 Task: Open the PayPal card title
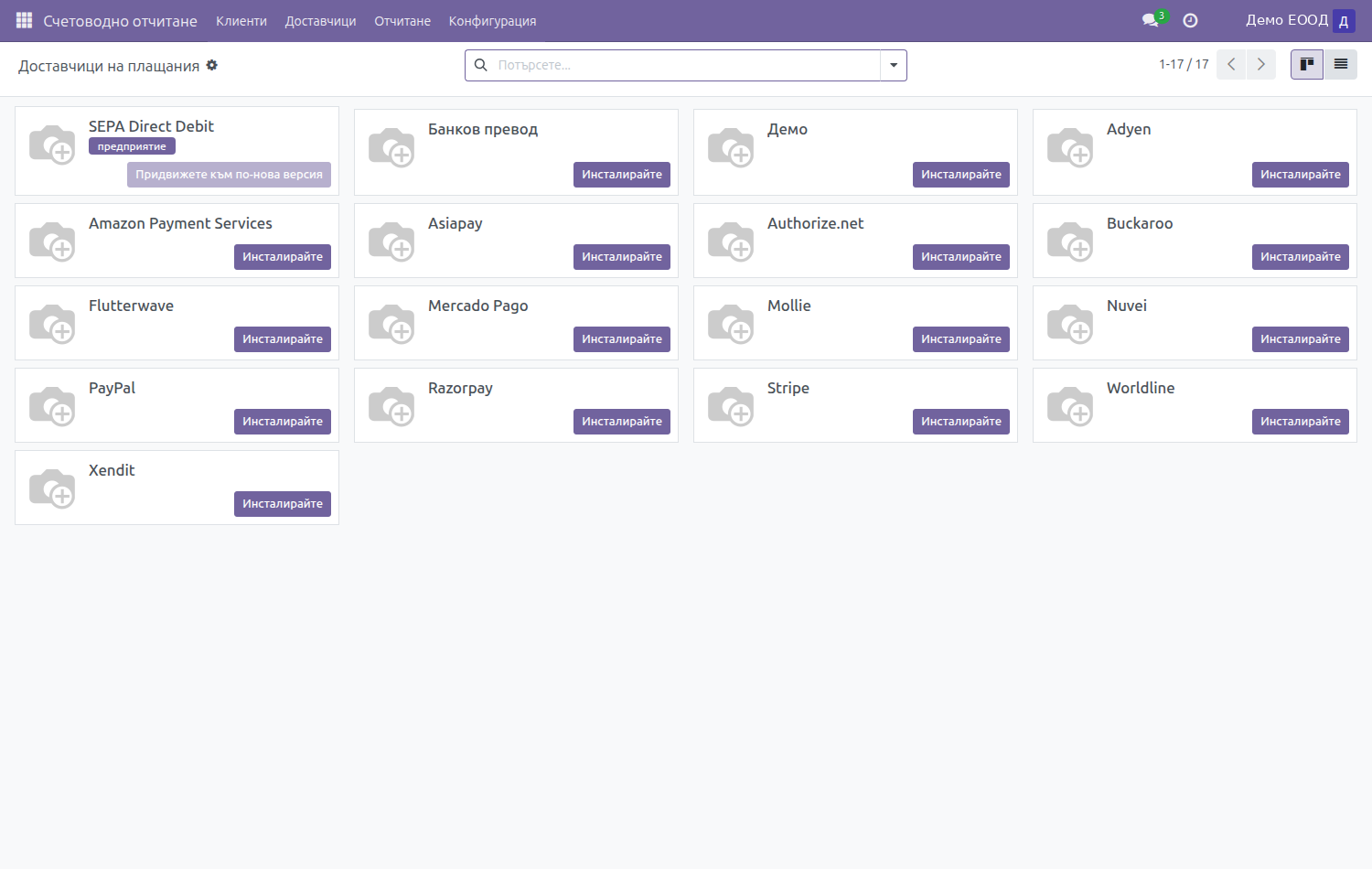tap(112, 388)
